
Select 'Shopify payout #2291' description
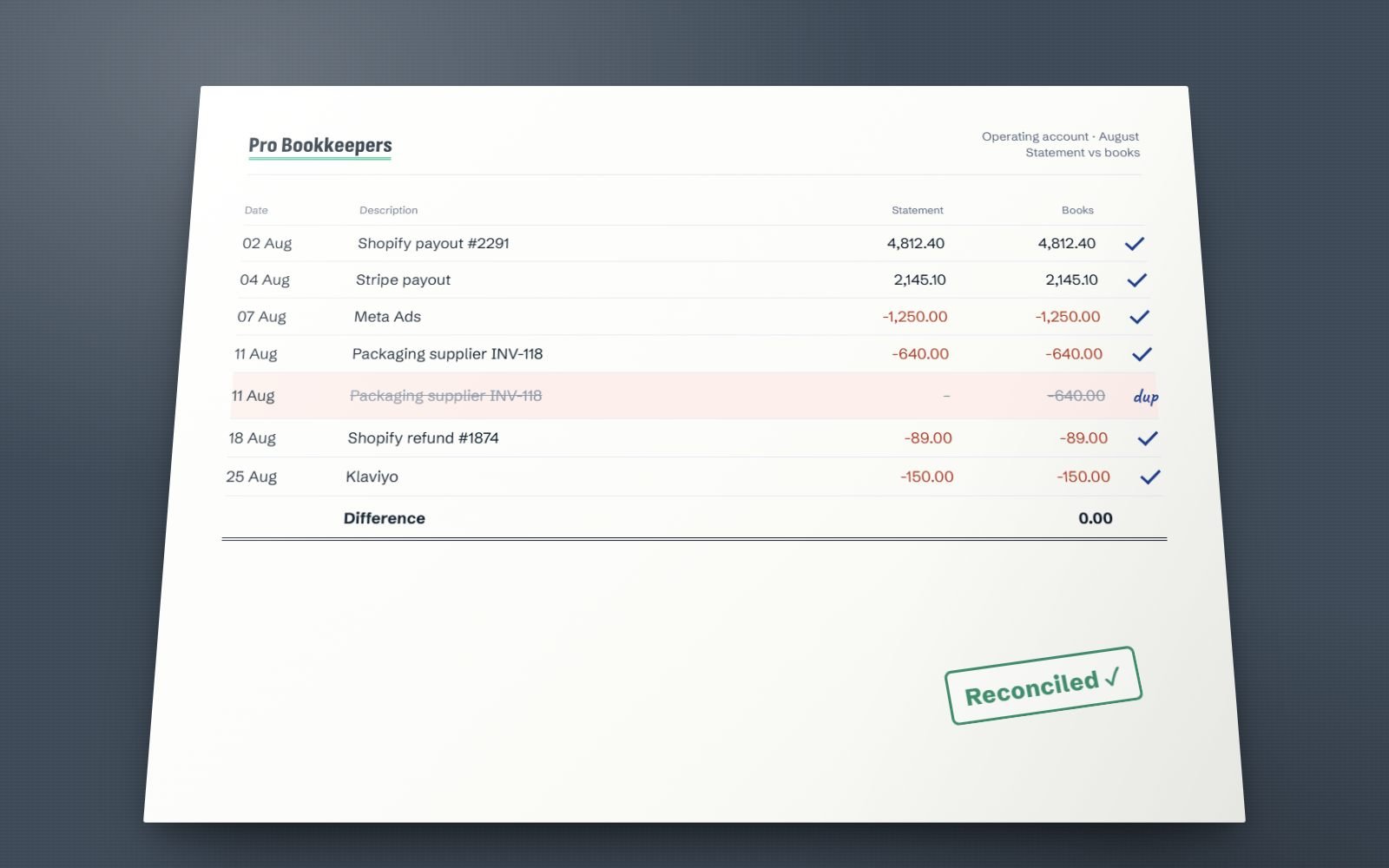(433, 244)
